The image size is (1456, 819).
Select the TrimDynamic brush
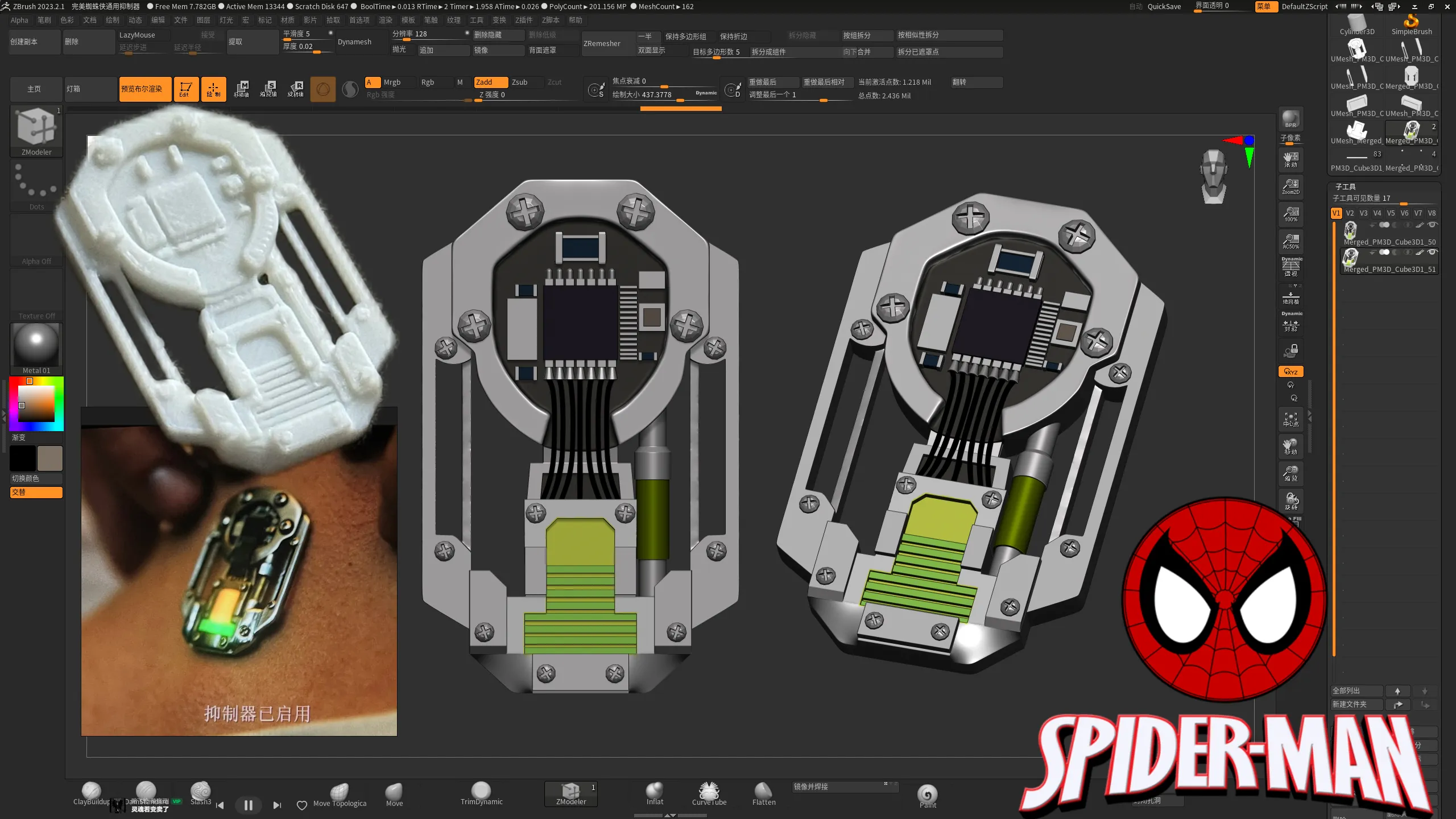481,794
